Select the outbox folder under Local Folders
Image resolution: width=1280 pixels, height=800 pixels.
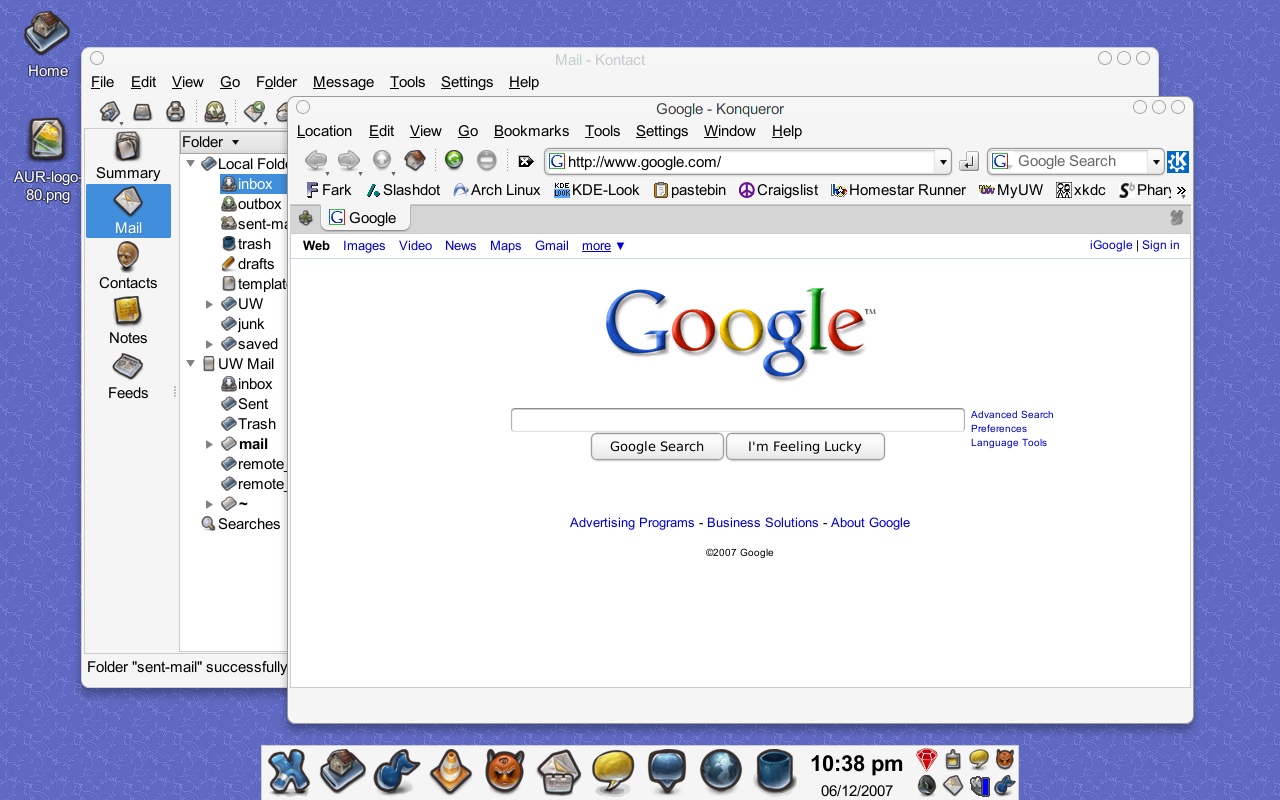coord(253,204)
